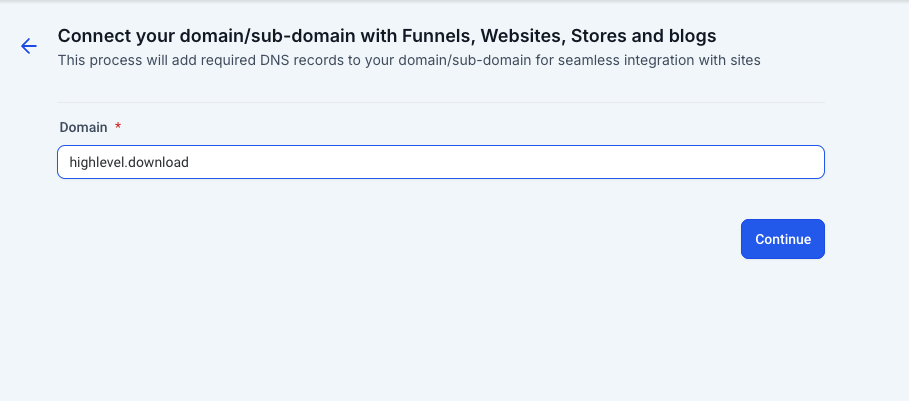Click the "download" part of the domain text
The image size is (909, 401).
158,162
